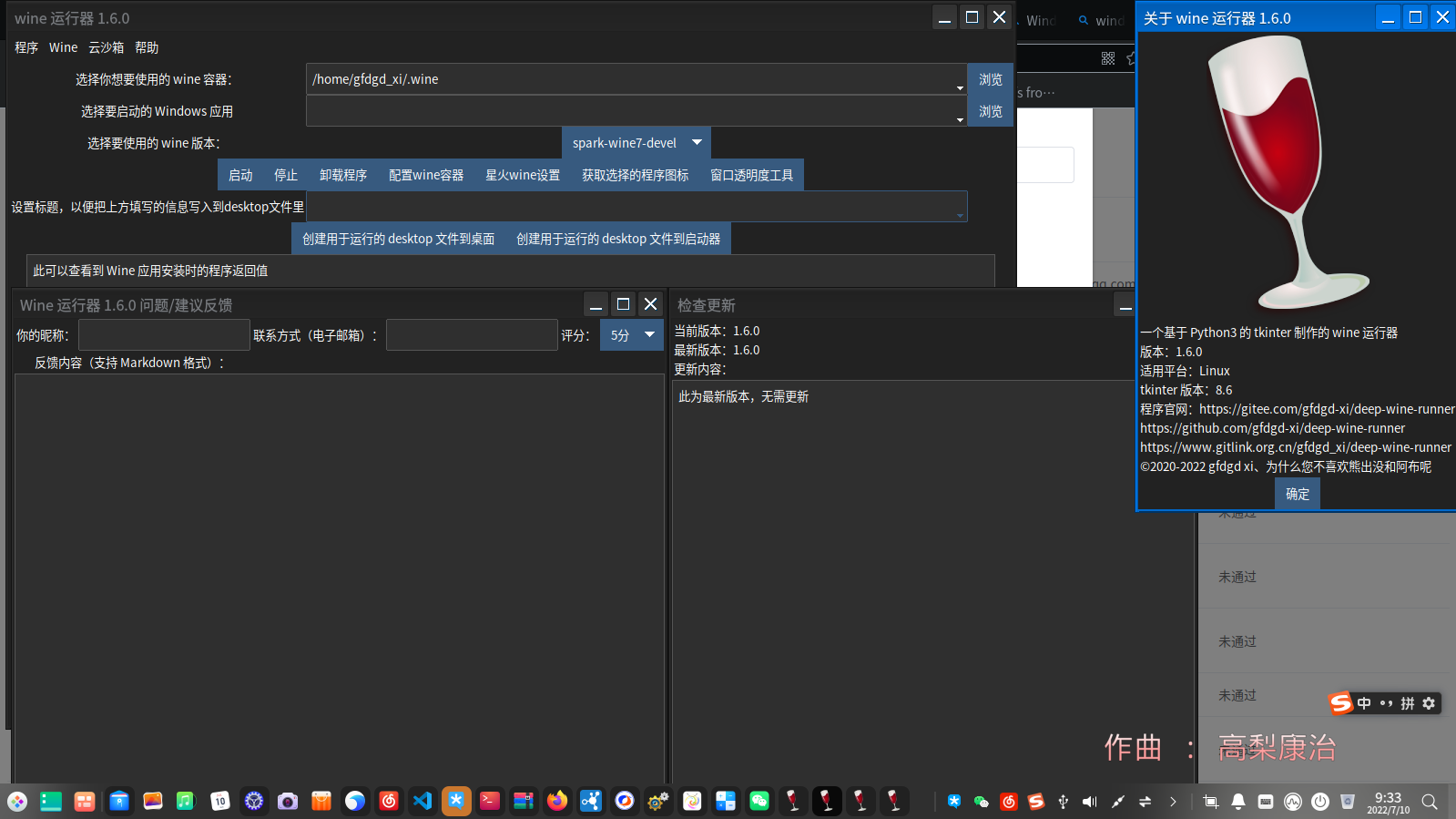Launch the music player from the dock

coord(186,802)
